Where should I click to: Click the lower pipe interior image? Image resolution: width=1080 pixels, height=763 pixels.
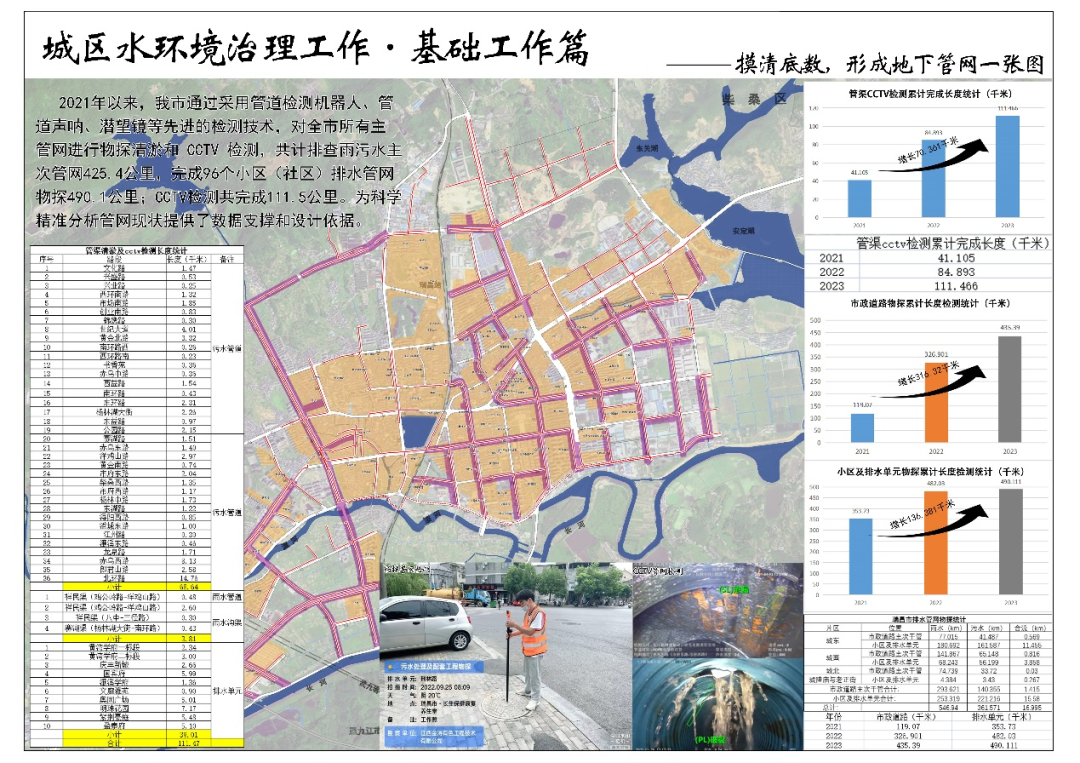718,704
